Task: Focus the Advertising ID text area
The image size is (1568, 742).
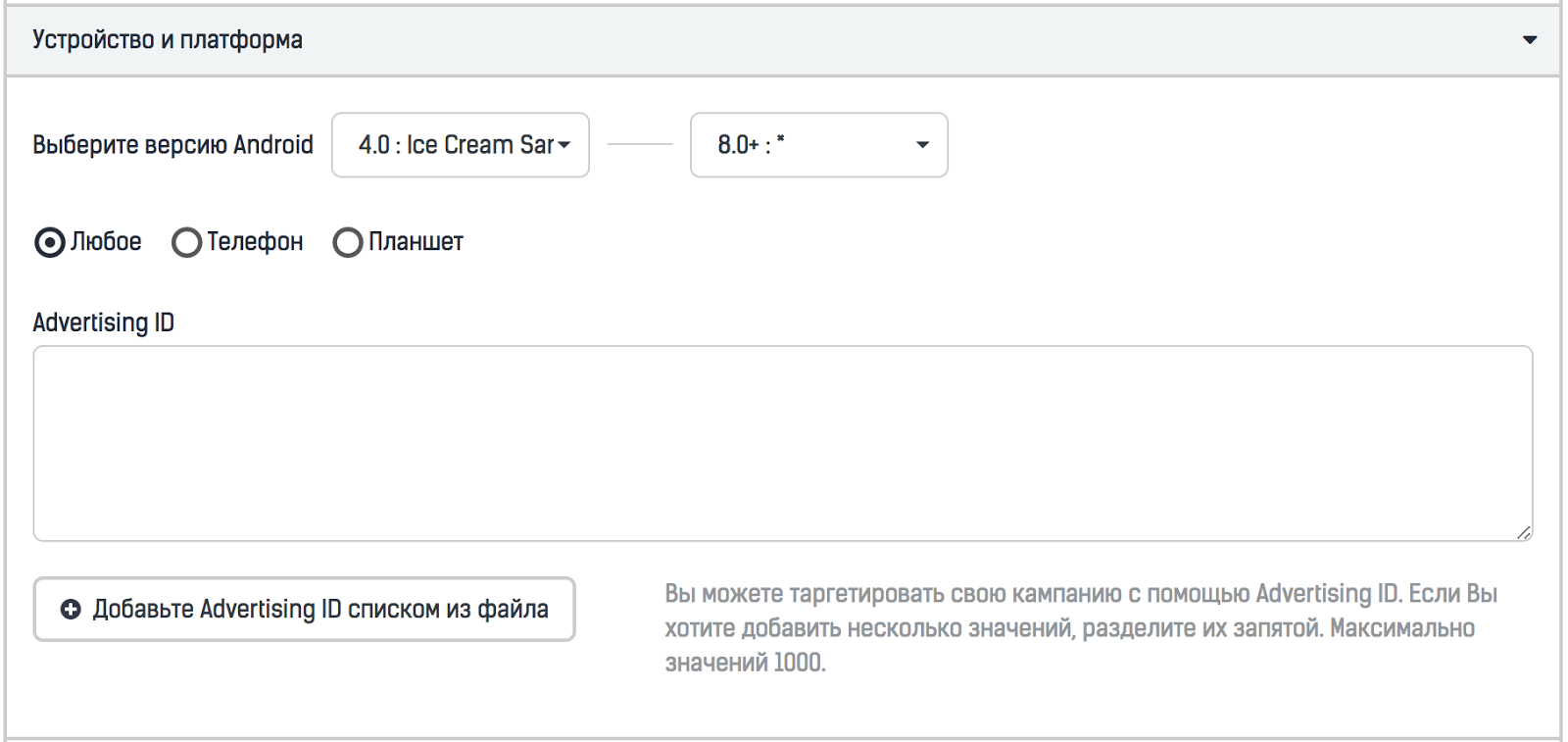Action: click(x=782, y=443)
